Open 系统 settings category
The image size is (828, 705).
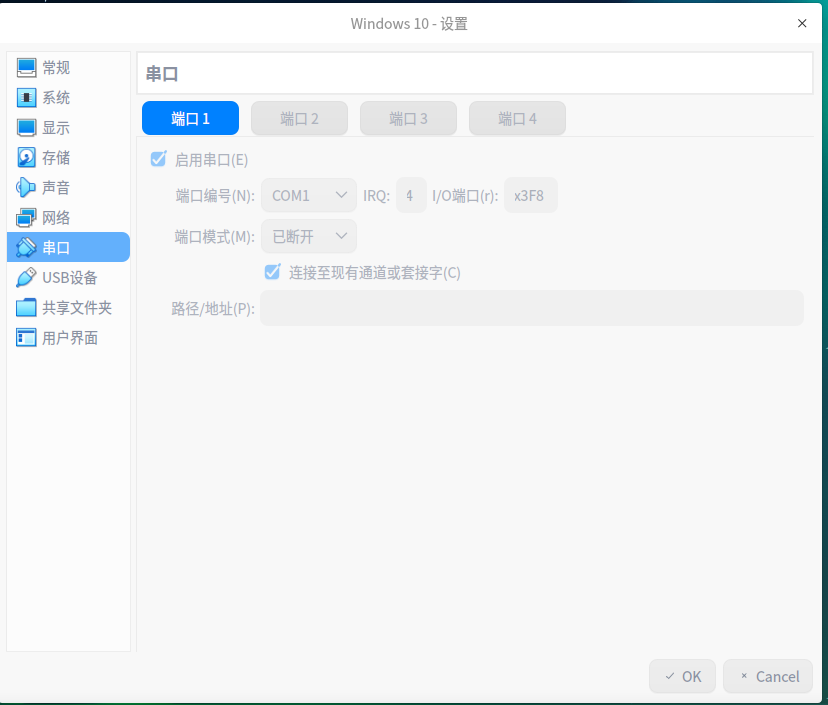[x=68, y=98]
